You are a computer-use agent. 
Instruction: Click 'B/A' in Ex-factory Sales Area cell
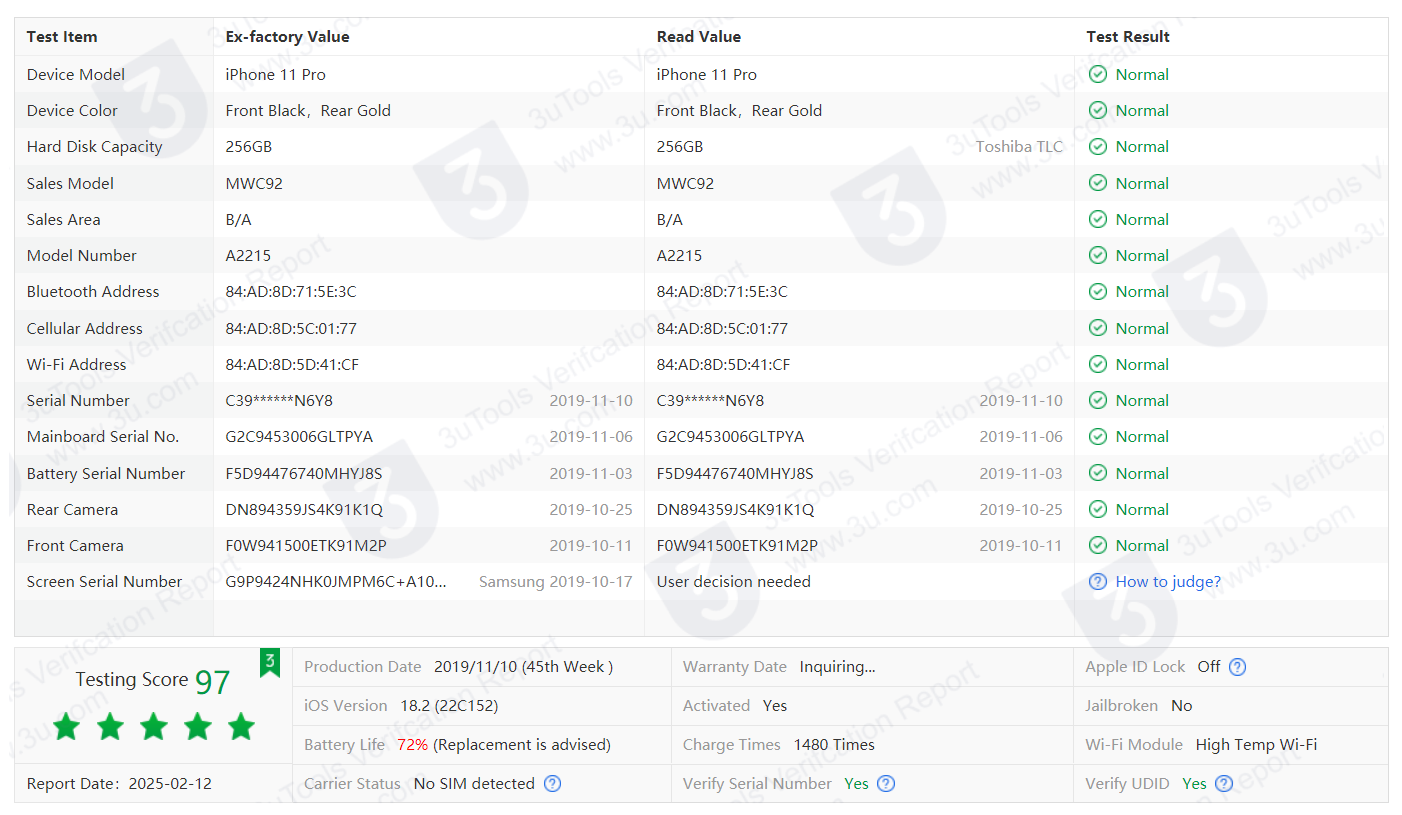click(238, 220)
